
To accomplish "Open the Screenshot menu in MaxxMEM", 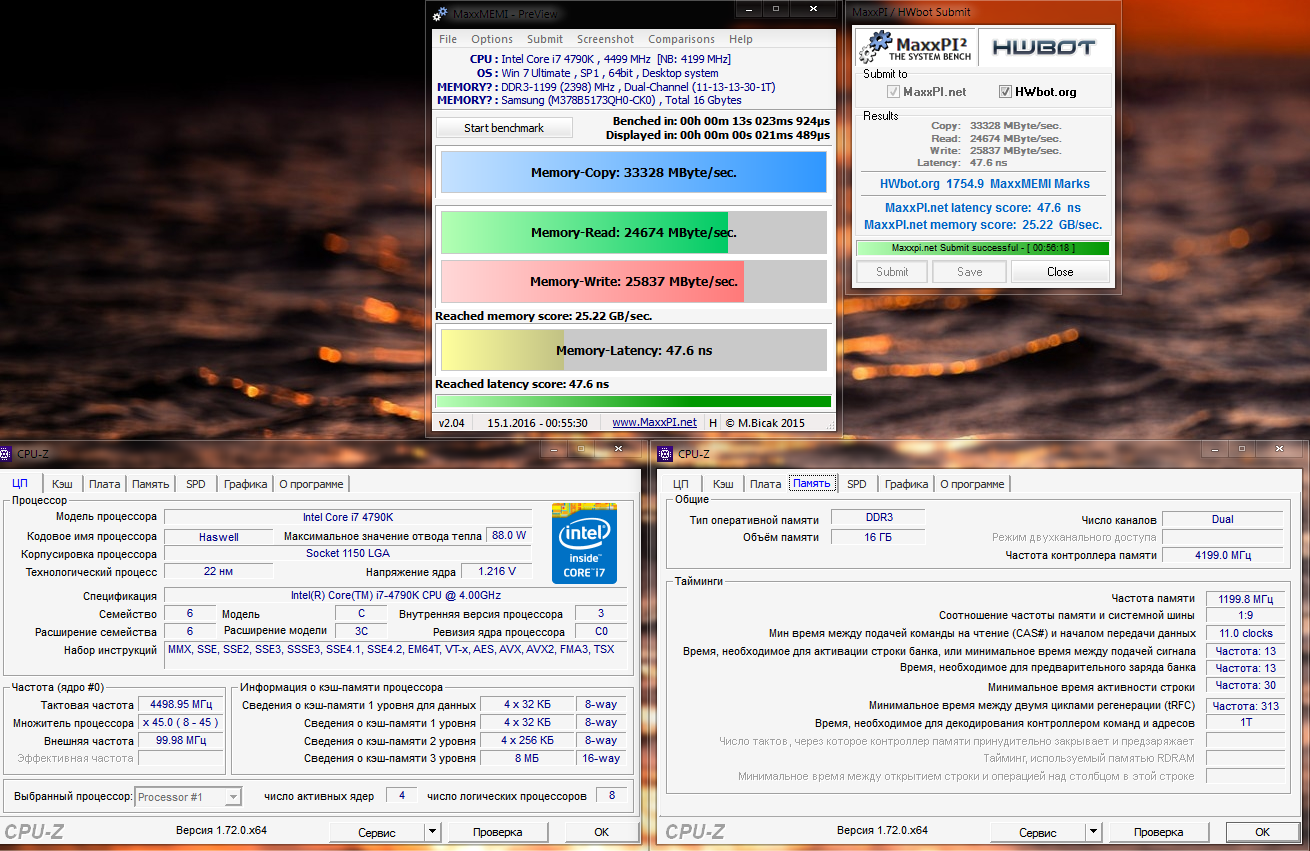I will point(605,39).
